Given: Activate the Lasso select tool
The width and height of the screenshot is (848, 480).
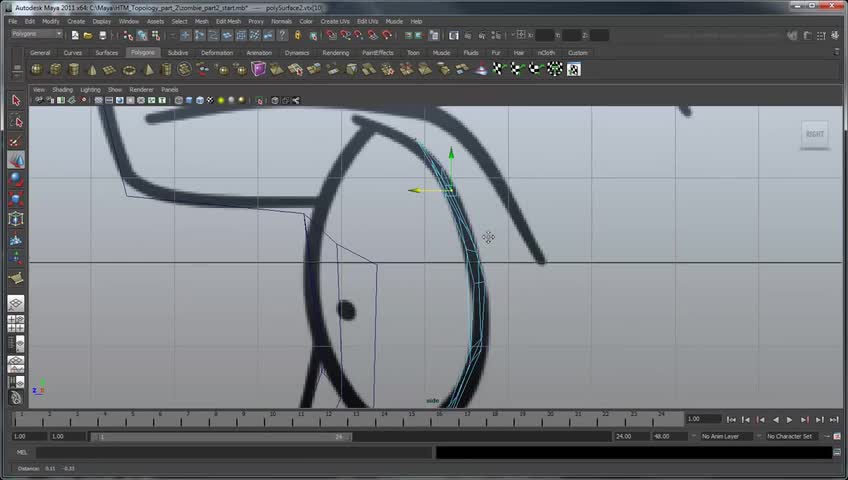Looking at the screenshot, I should pyautogui.click(x=16, y=121).
